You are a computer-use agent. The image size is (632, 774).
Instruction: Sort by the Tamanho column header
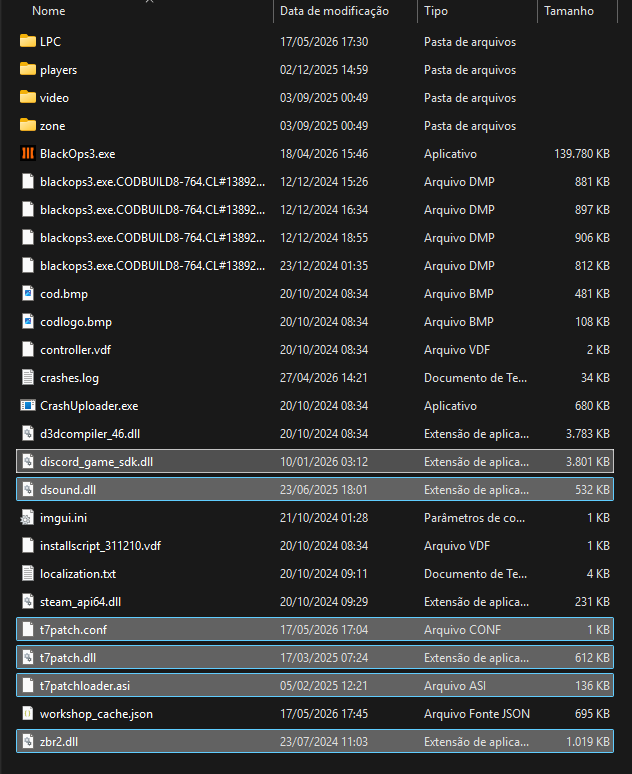[x=569, y=11]
